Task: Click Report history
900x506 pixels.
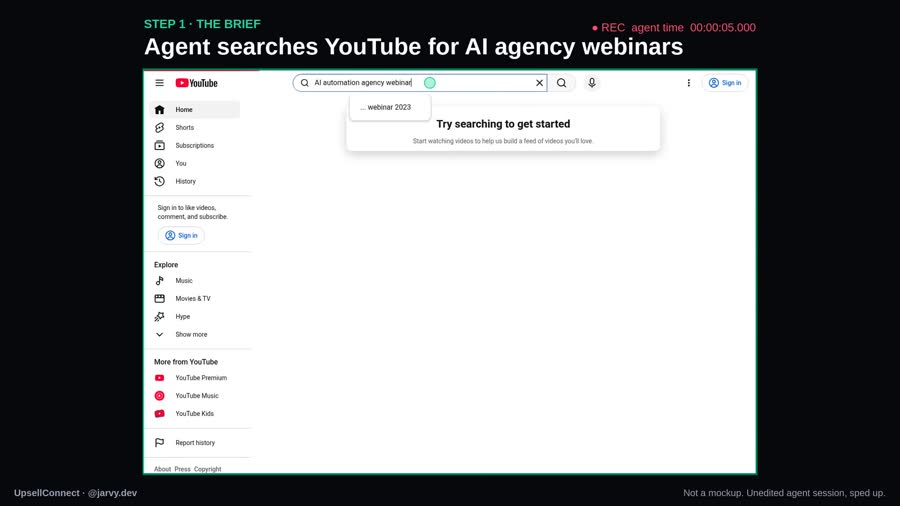Action: 195,443
